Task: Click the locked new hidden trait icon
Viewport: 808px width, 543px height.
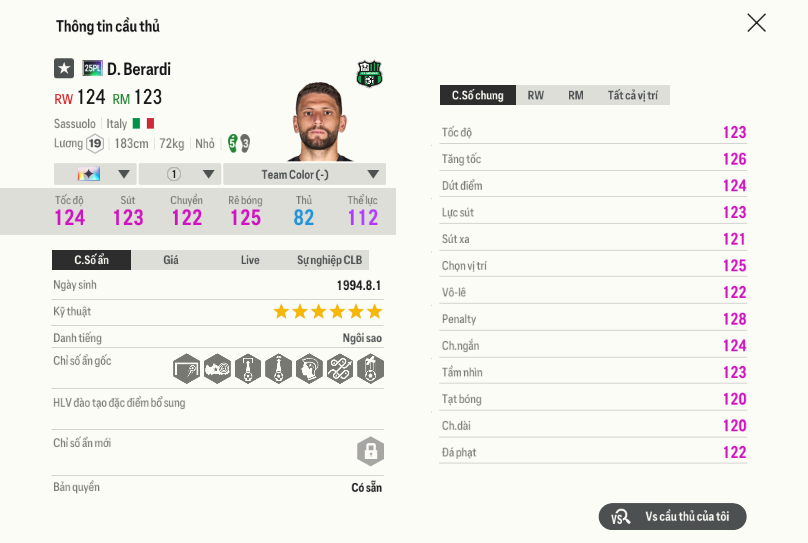Action: [370, 451]
